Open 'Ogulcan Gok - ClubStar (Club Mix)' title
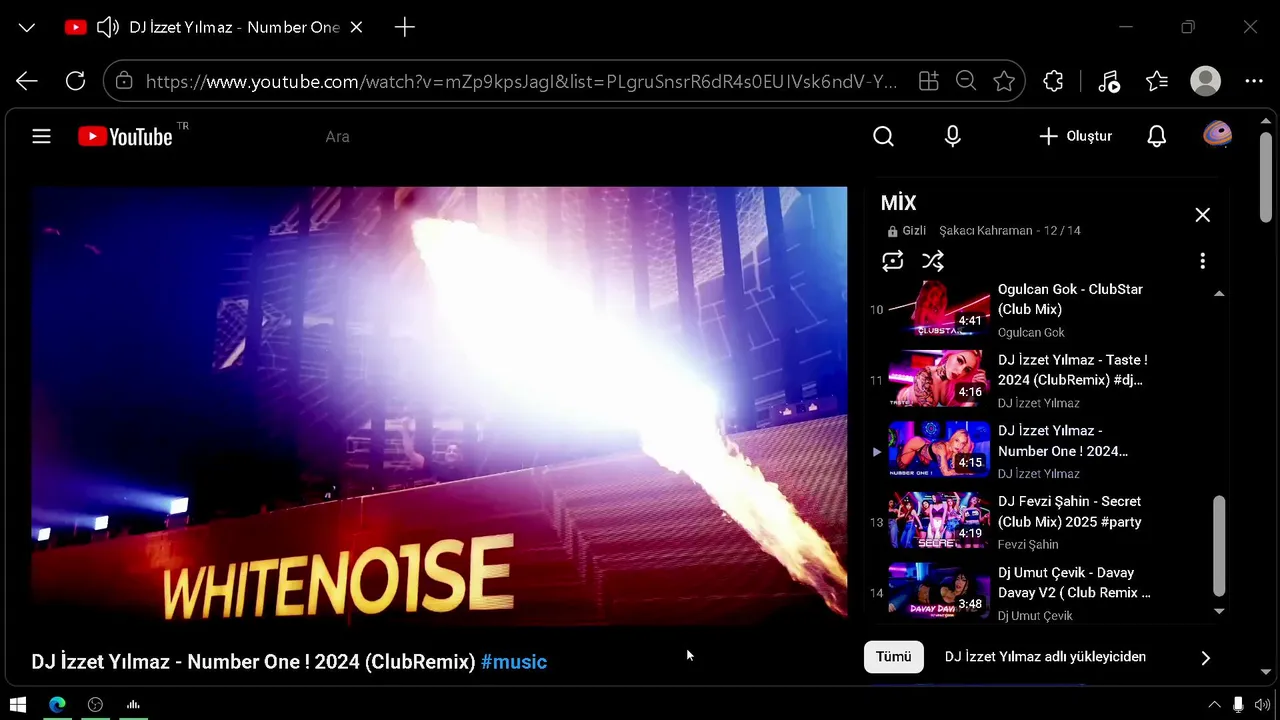Image resolution: width=1280 pixels, height=720 pixels. pyautogui.click(x=1070, y=299)
